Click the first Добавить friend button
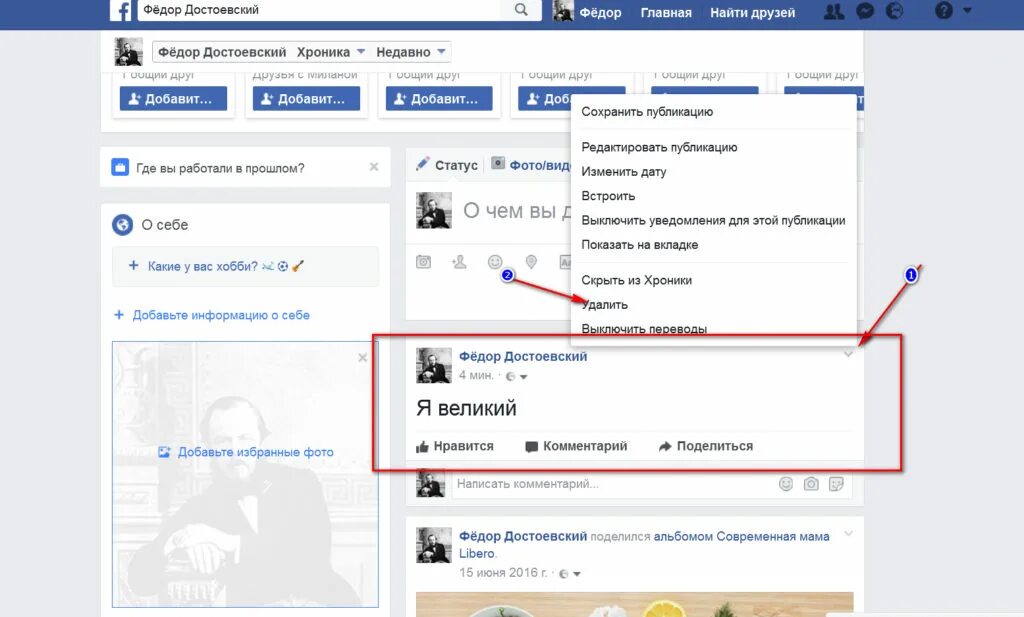1024x617 pixels. click(x=173, y=99)
